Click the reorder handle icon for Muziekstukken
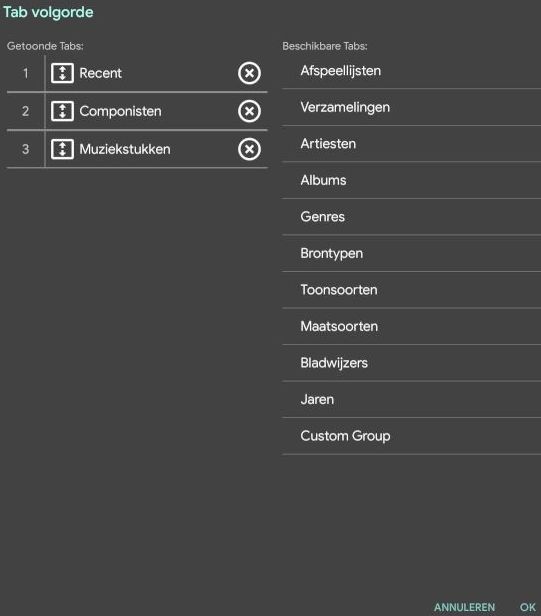 click(x=62, y=149)
